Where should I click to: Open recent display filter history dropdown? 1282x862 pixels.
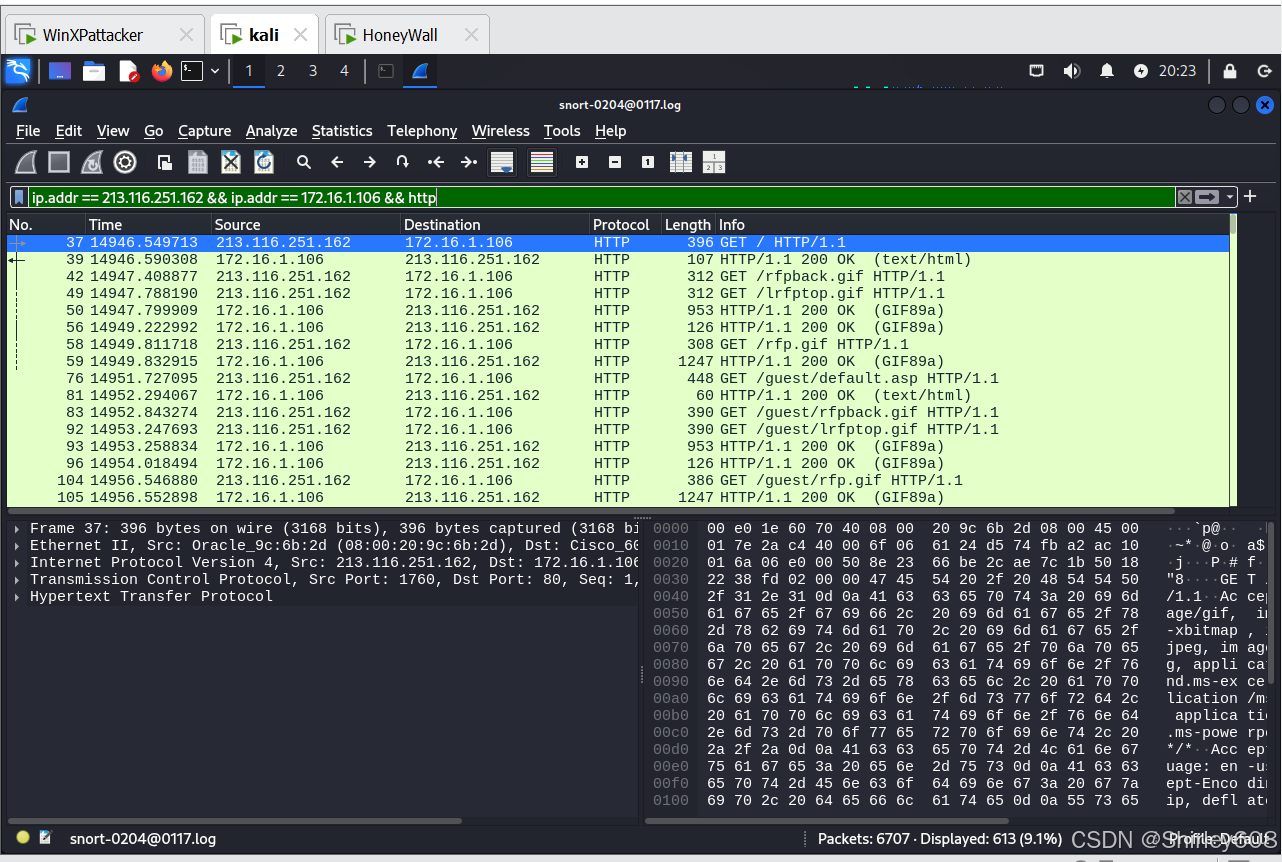tap(1231, 197)
